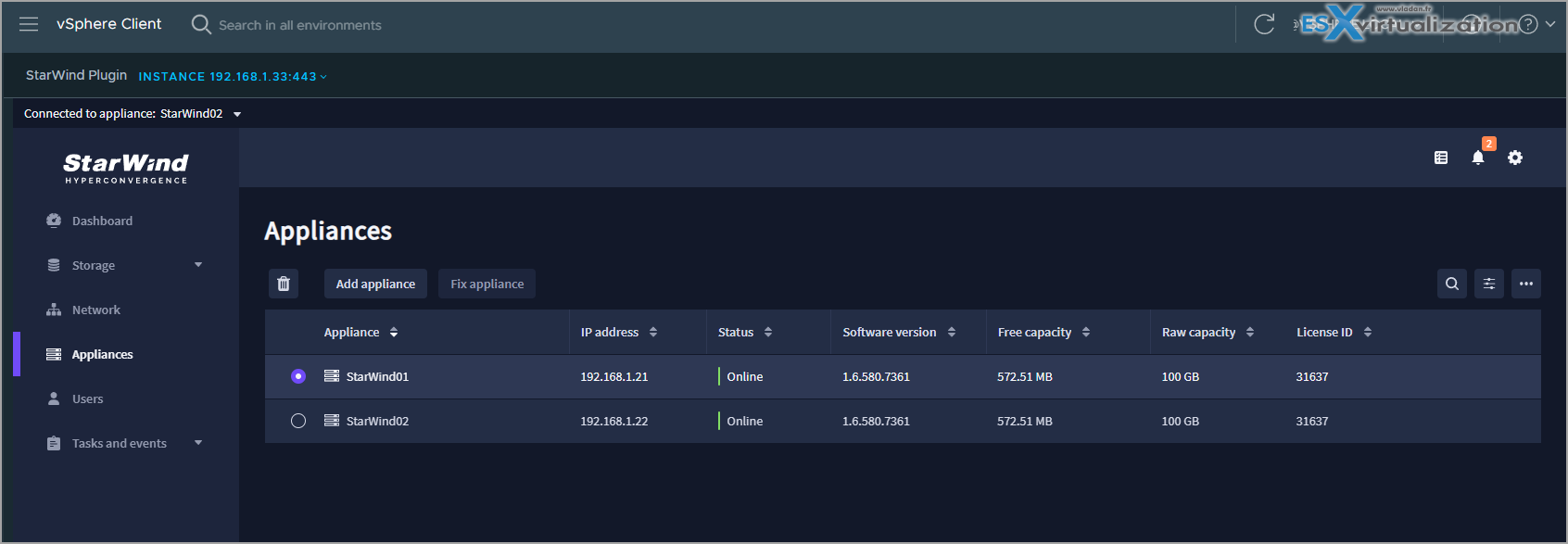Viewport: 1568px width, 544px height.
Task: Delete selected appliance with trash icon
Action: click(x=284, y=284)
